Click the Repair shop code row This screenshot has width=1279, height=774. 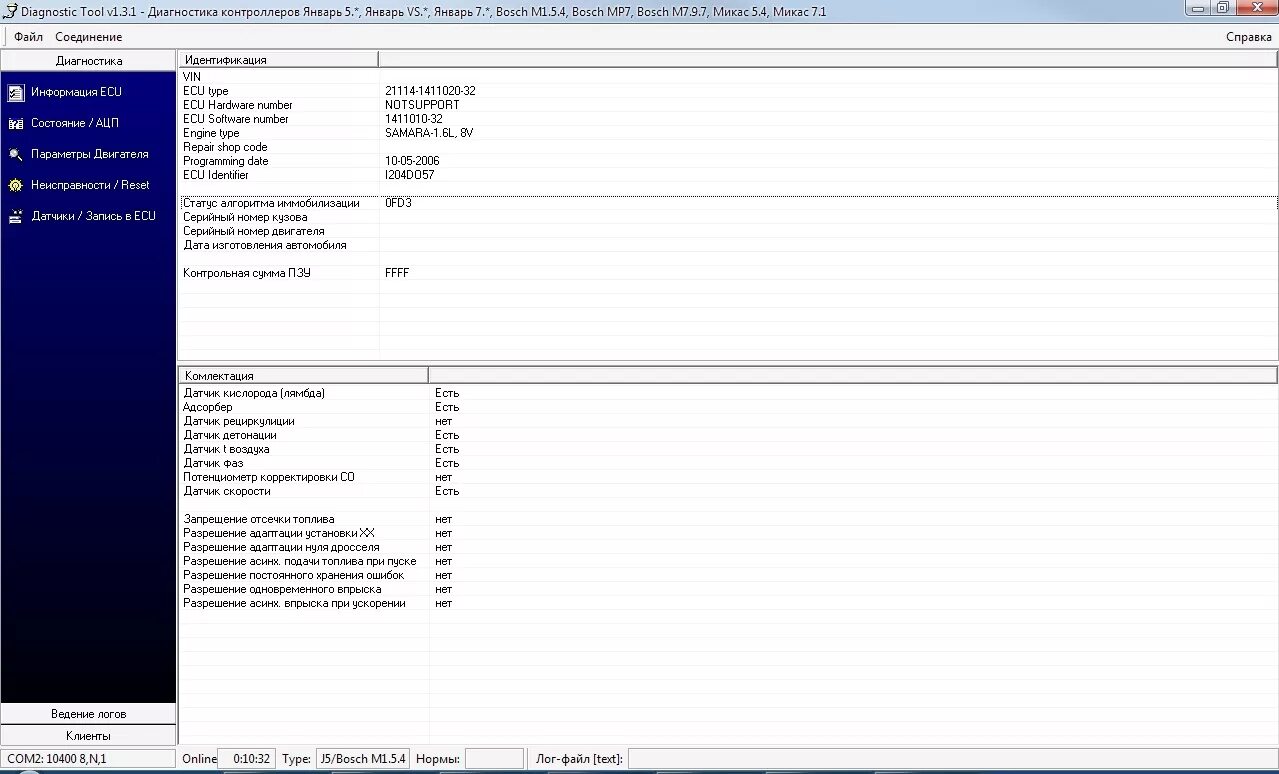tap(728, 147)
